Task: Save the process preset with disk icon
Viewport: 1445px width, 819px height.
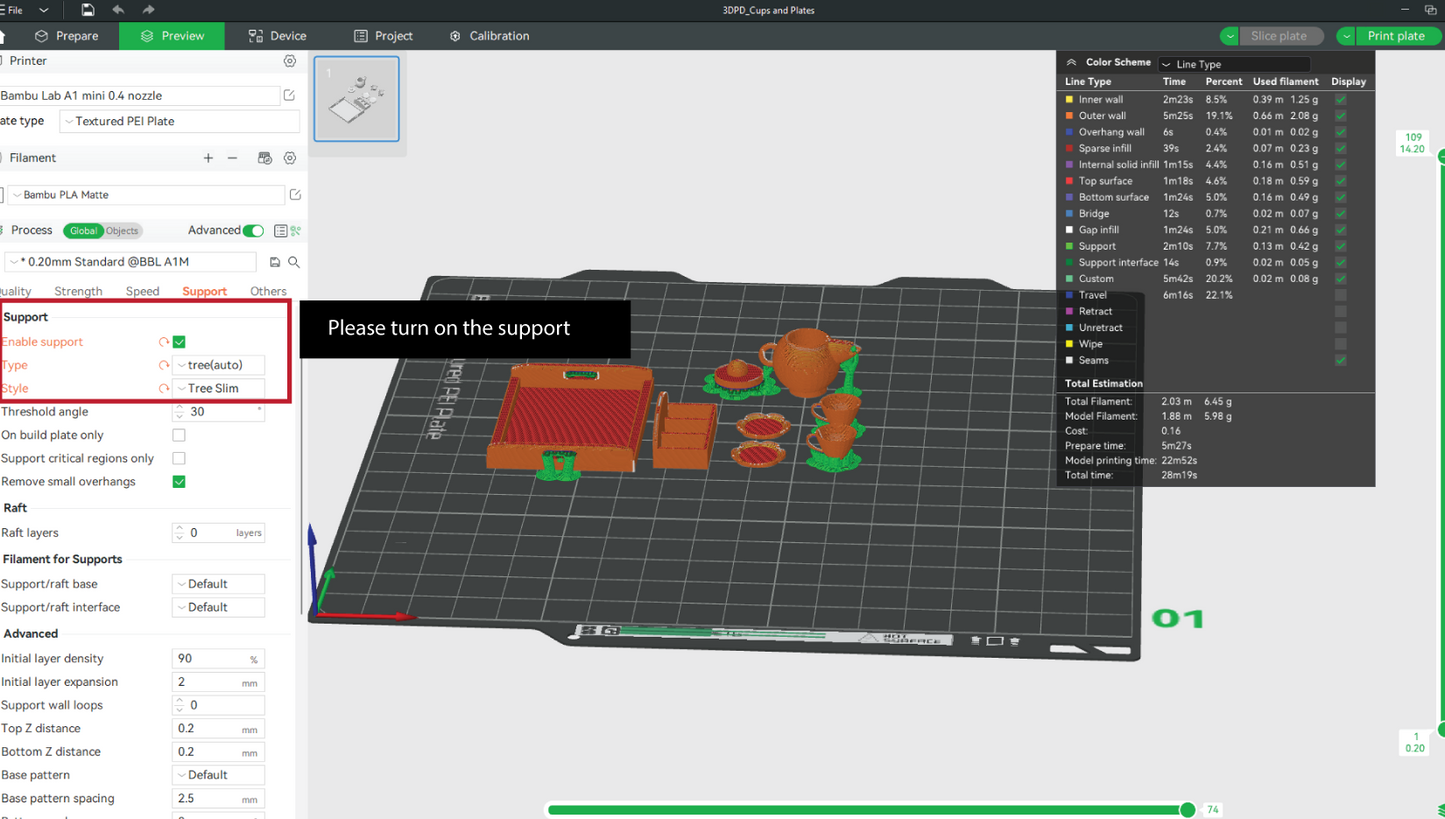Action: (x=276, y=262)
